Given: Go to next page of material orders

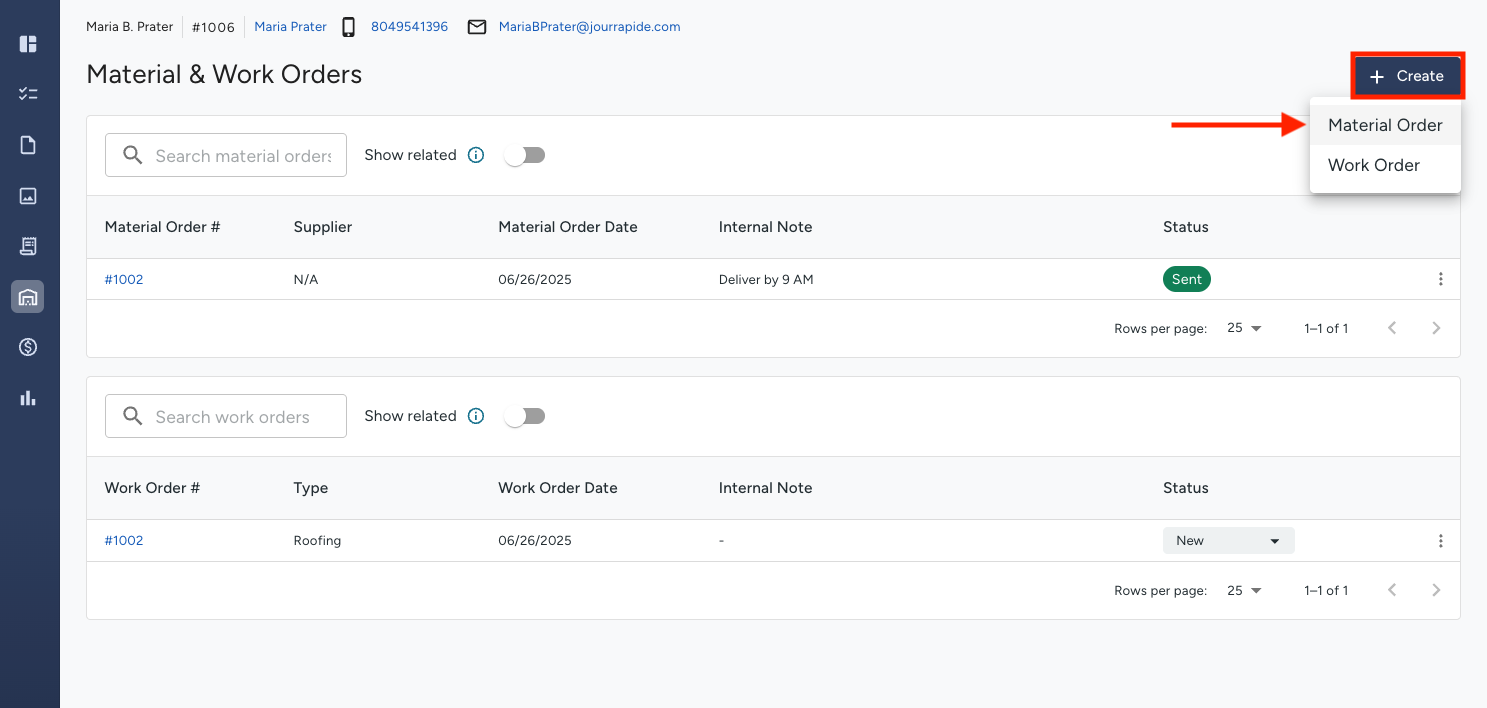Looking at the screenshot, I should [x=1436, y=328].
